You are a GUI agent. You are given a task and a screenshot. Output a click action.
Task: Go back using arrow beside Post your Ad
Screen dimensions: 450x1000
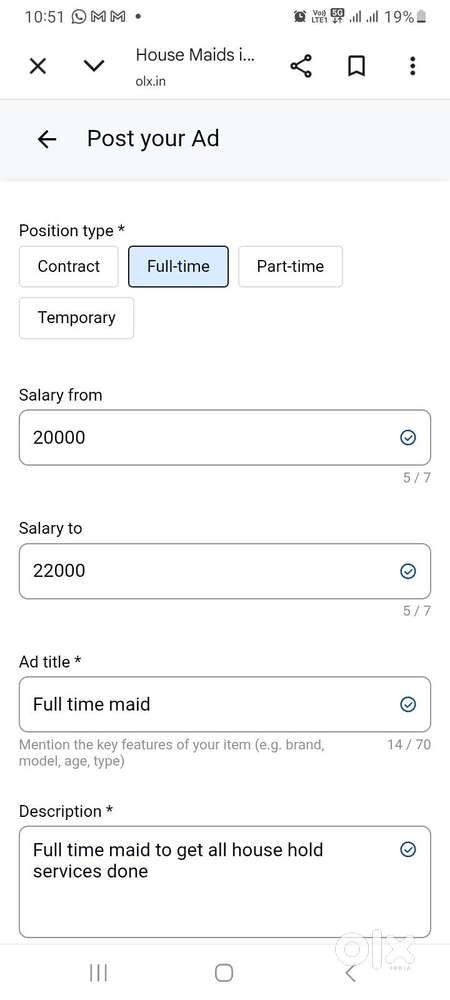point(47,139)
